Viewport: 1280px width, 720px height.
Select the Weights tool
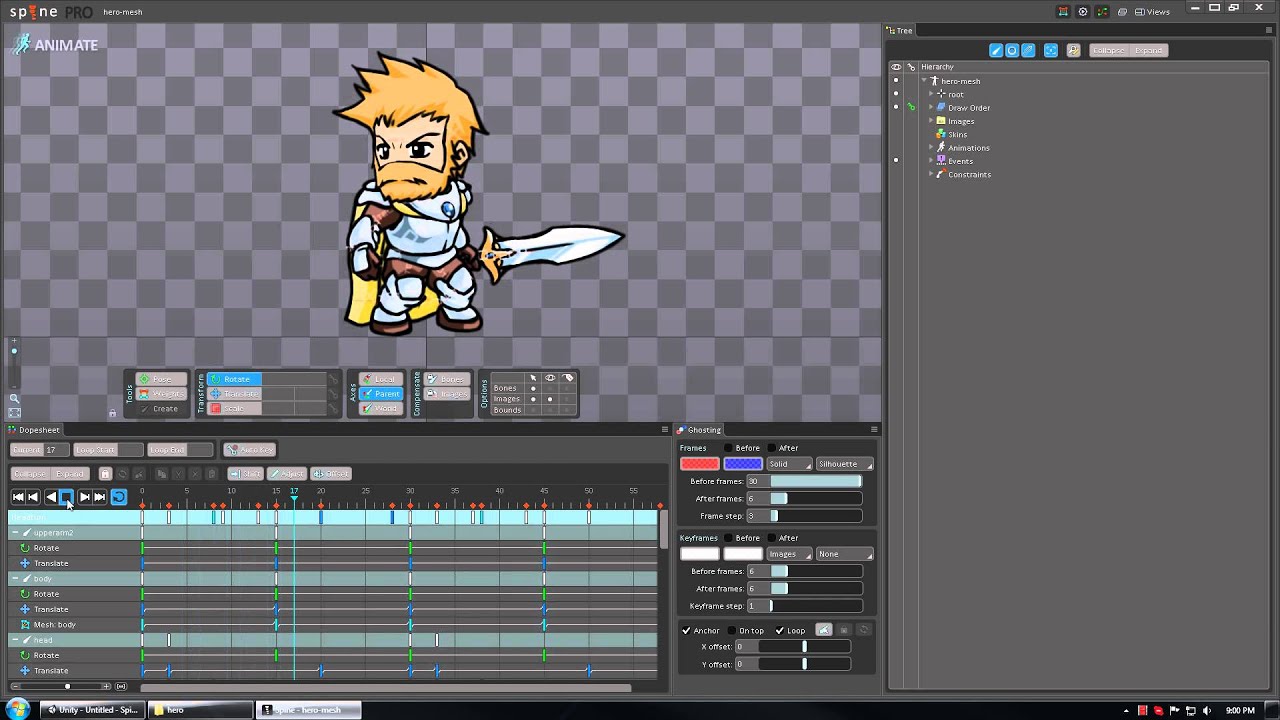tap(161, 394)
